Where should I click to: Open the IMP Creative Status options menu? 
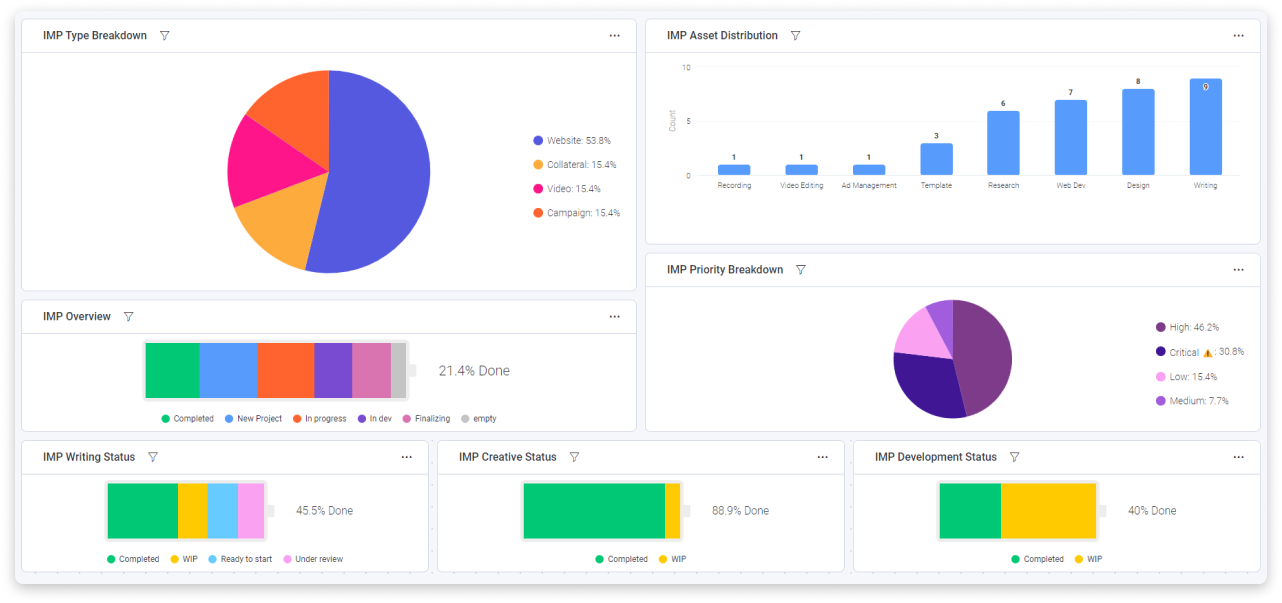coord(823,457)
